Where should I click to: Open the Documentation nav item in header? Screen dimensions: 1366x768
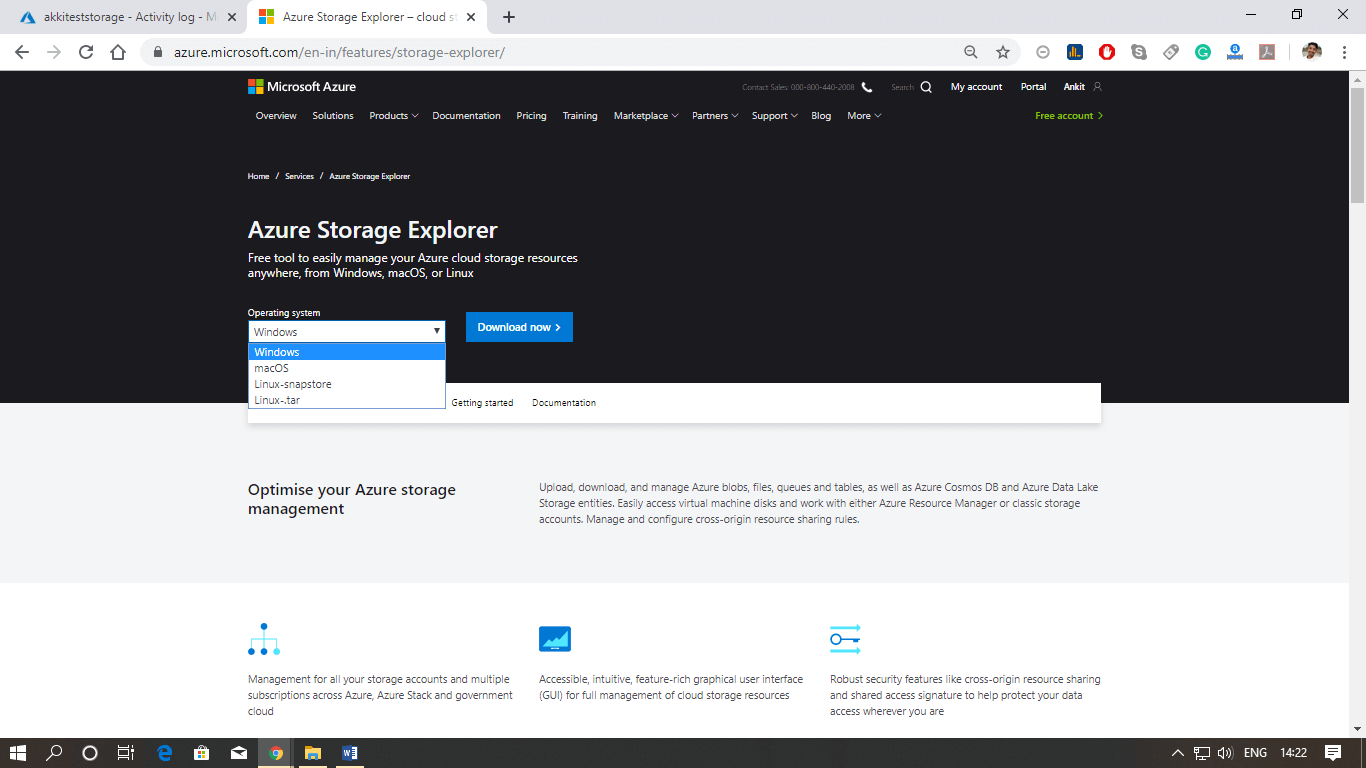click(x=466, y=116)
